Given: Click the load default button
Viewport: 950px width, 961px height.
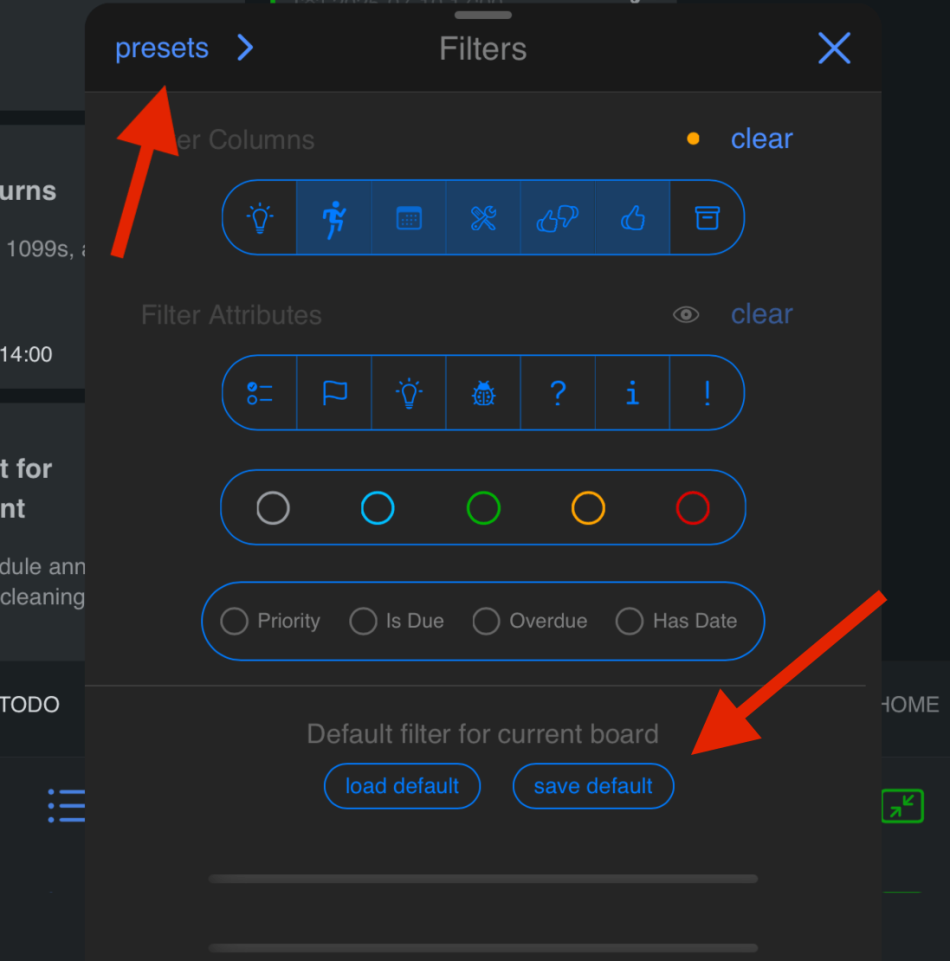Looking at the screenshot, I should (x=402, y=786).
